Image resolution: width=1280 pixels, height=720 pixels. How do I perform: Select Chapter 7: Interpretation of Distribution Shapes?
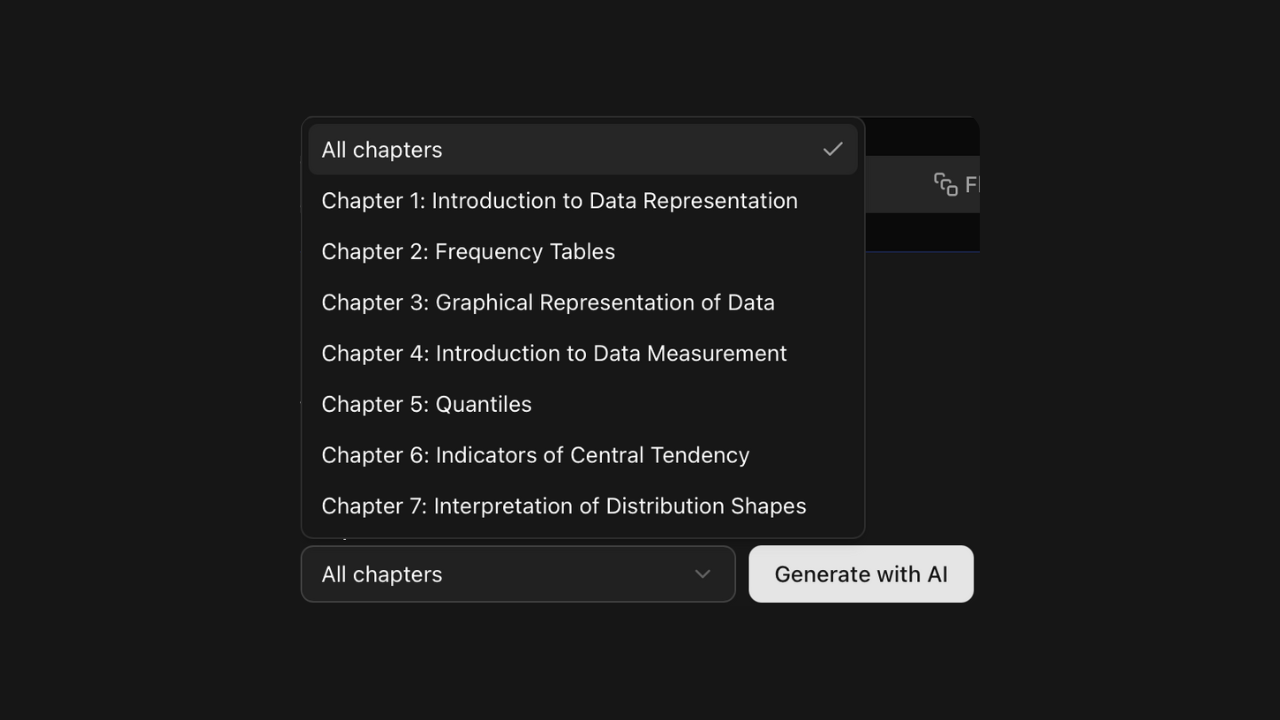tap(563, 506)
